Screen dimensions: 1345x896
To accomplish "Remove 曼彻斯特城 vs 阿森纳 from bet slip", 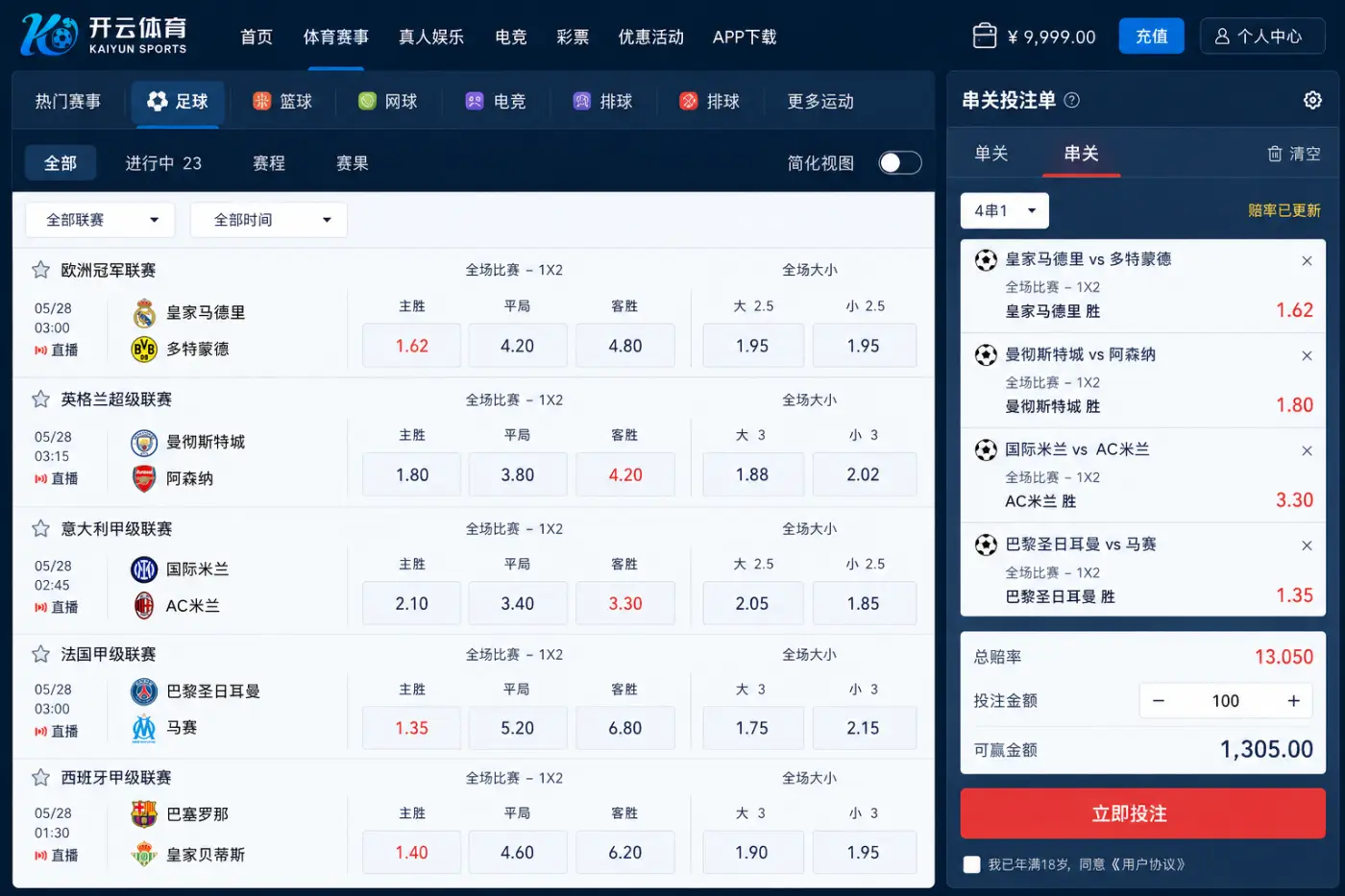I will 1307,356.
